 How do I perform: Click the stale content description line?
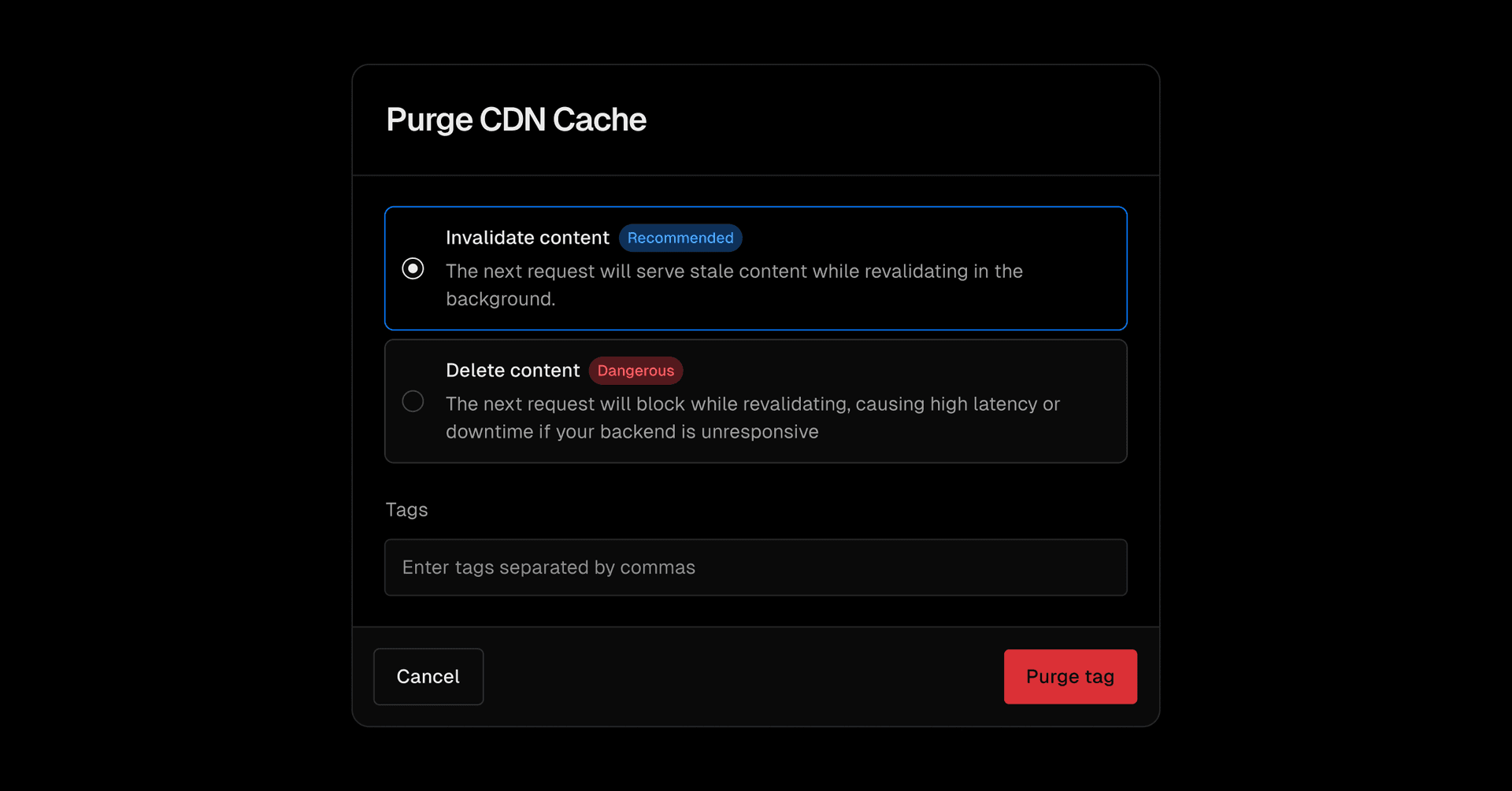click(734, 272)
